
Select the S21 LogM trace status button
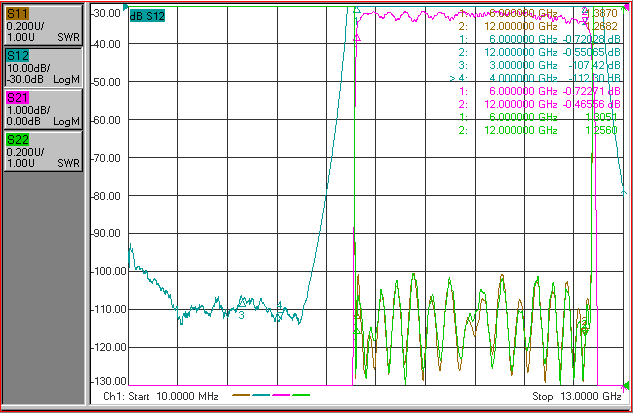(x=44, y=109)
